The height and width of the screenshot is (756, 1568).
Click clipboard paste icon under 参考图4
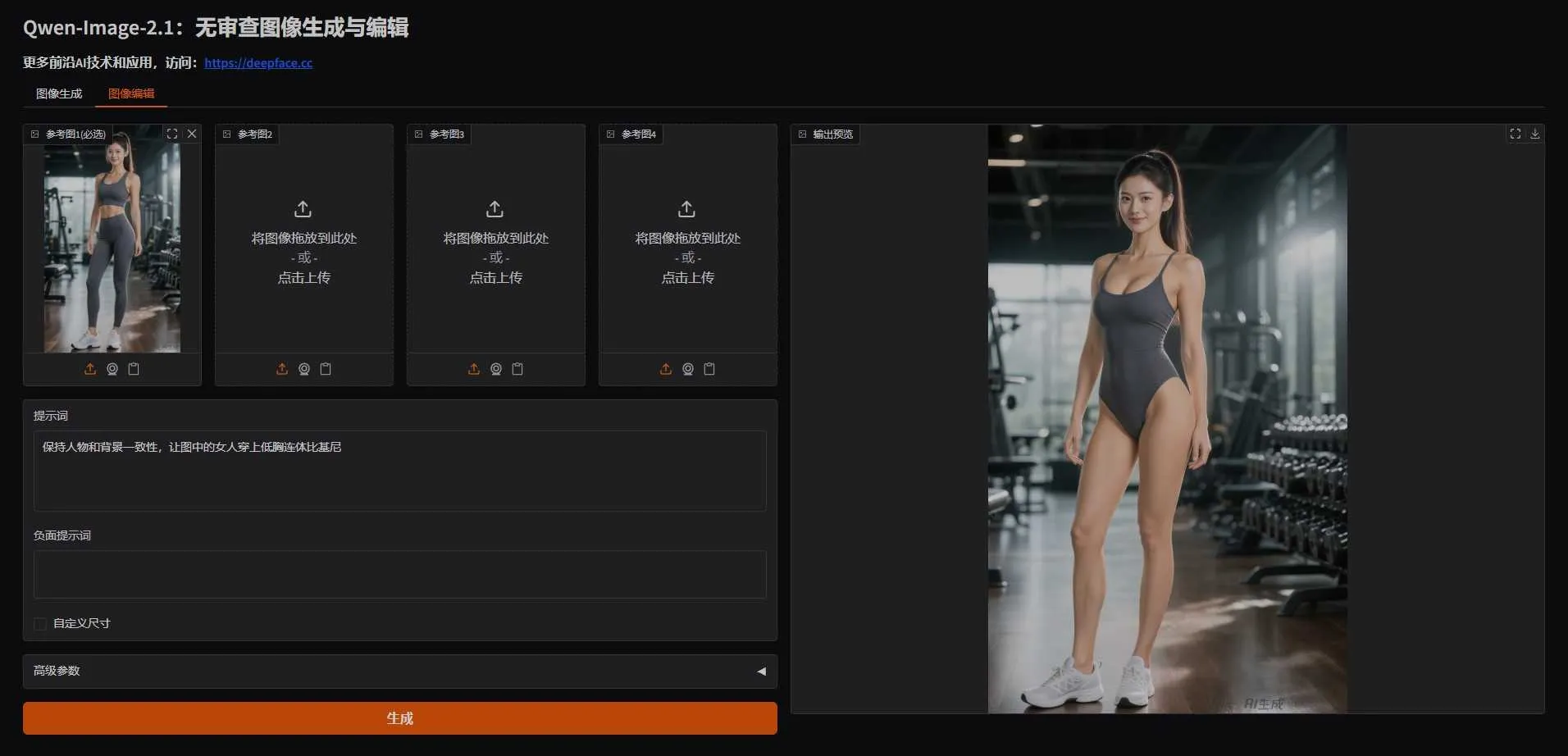709,369
